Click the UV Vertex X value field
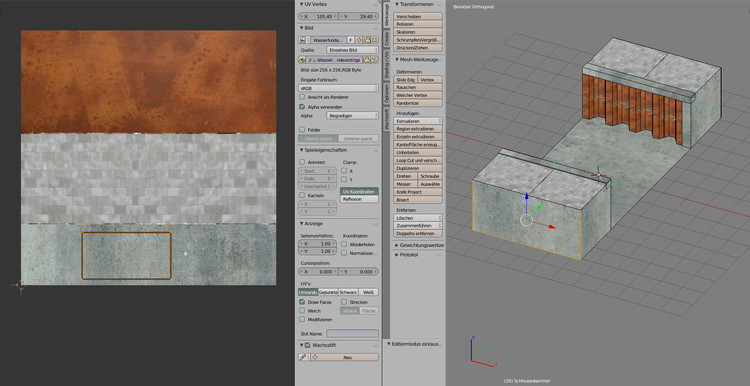Screen dimensions: 750x386 [318, 16]
